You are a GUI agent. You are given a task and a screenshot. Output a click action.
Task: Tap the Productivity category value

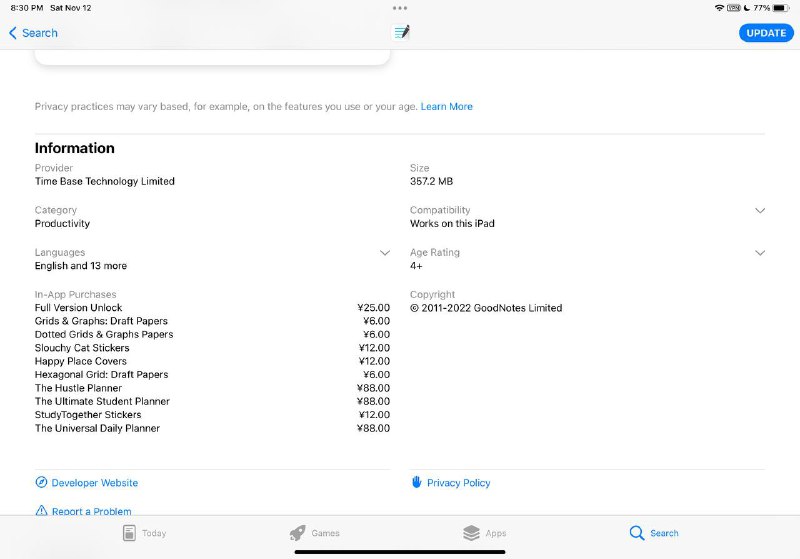click(x=62, y=223)
